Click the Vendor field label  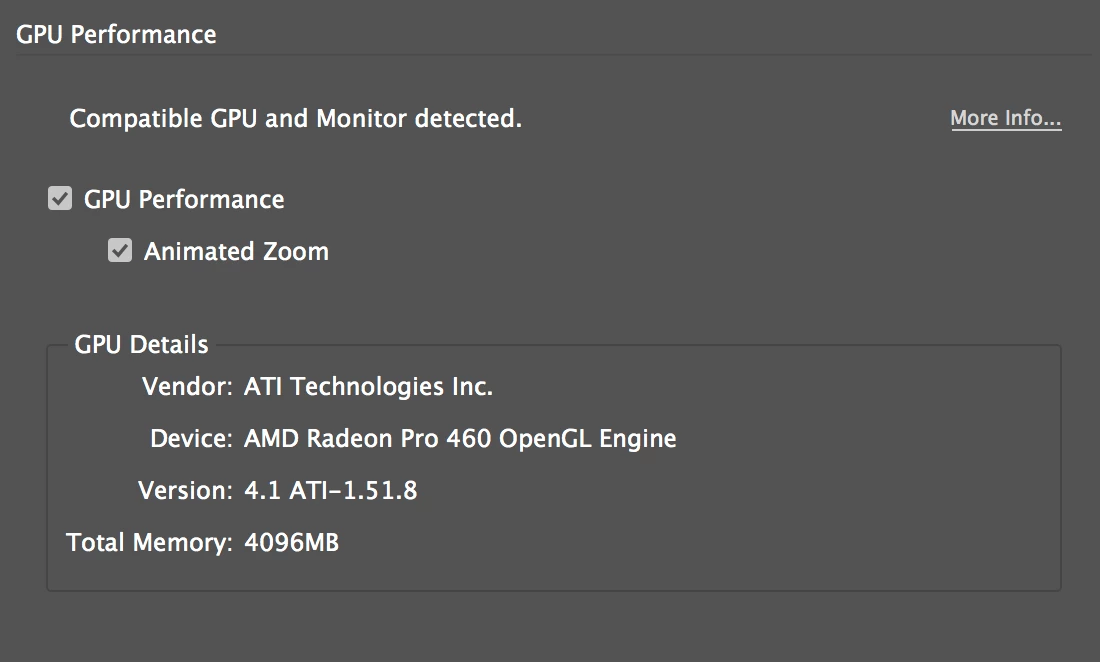pyautogui.click(x=187, y=386)
